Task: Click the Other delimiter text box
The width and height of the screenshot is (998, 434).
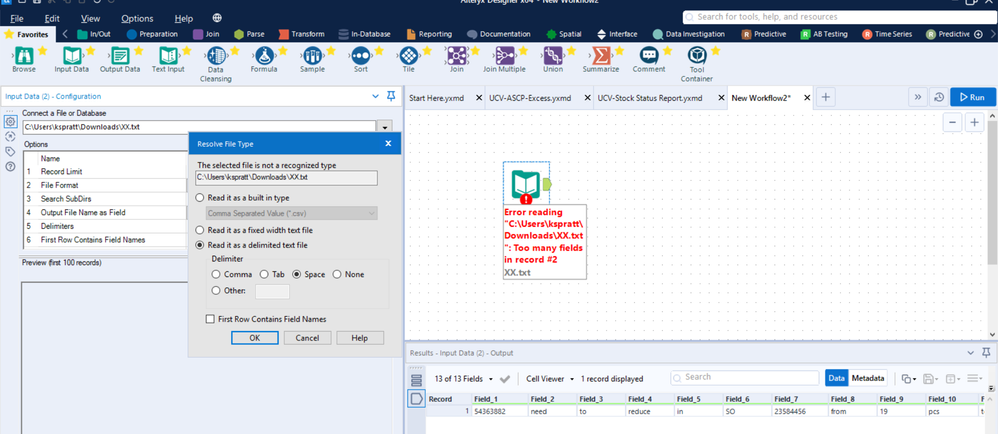Action: (272, 291)
